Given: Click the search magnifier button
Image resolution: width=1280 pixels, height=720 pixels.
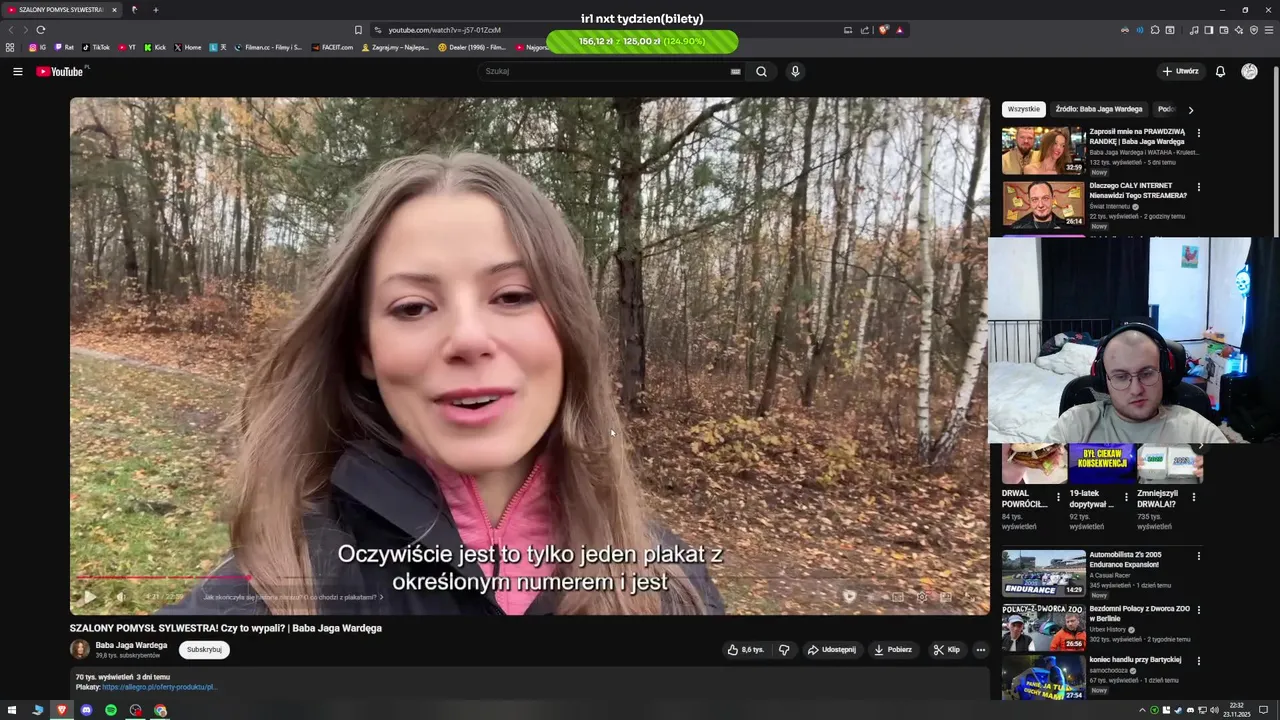Looking at the screenshot, I should point(761,71).
